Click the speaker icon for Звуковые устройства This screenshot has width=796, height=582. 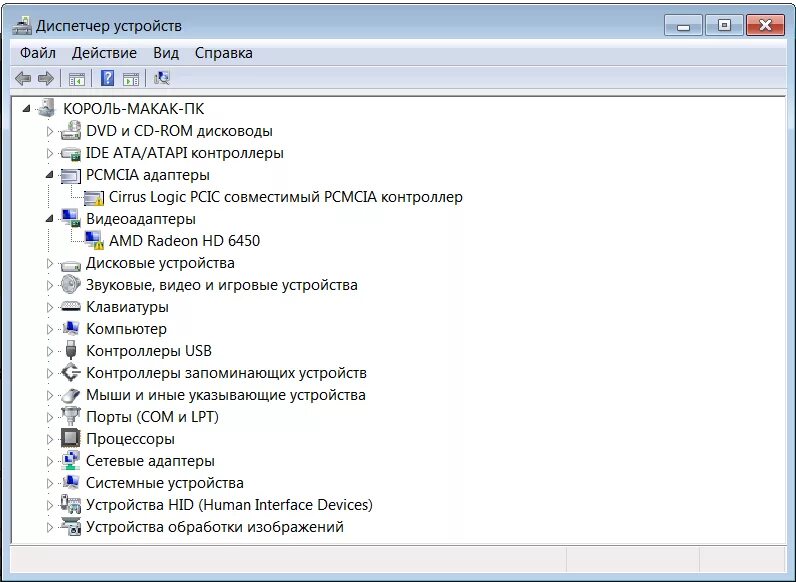pos(71,284)
